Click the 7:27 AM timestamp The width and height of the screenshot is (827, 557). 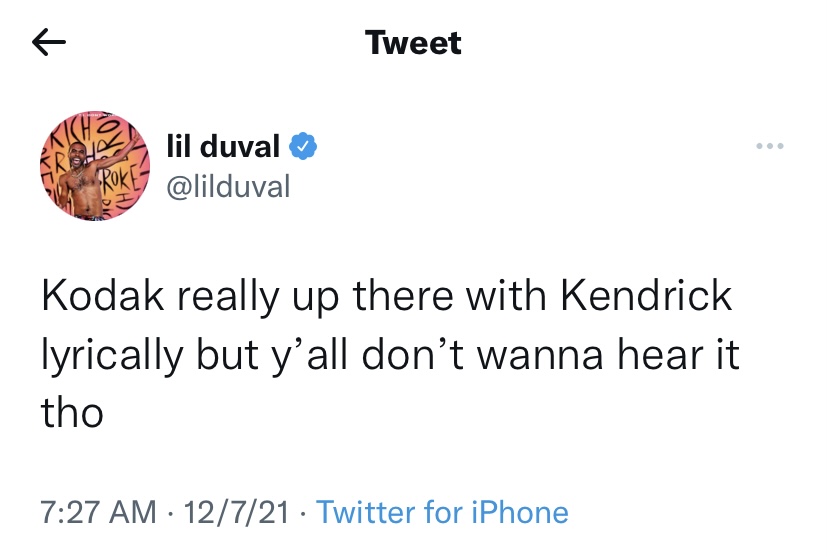pyautogui.click(x=99, y=512)
